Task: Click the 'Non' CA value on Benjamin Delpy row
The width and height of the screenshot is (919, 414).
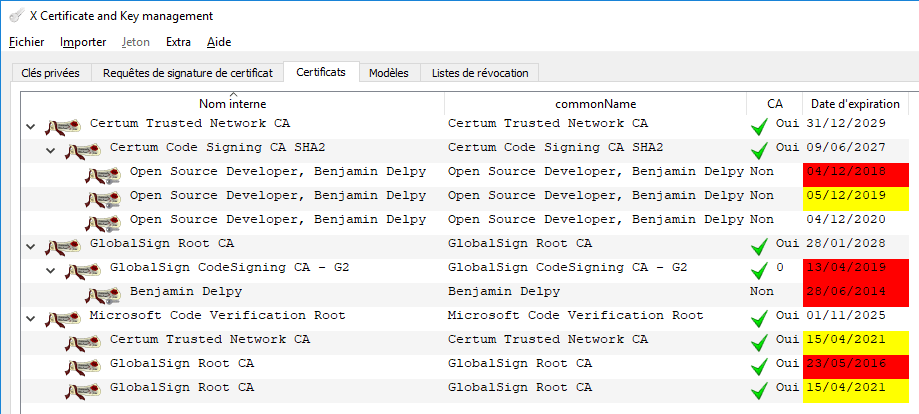Action: coord(761,291)
